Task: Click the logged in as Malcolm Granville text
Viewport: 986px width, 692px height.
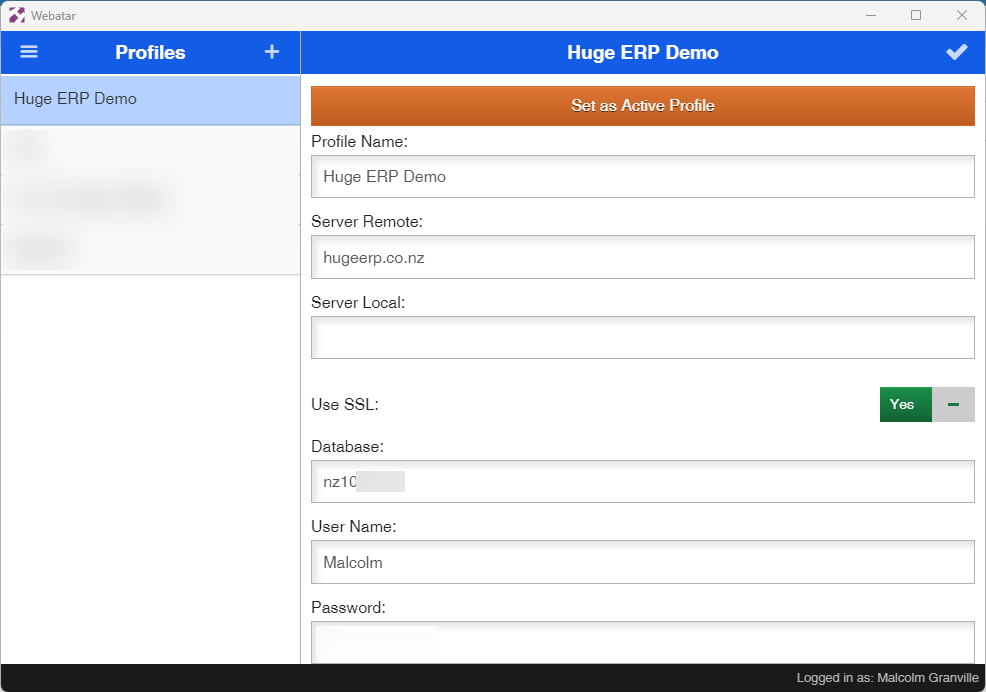Action: click(x=887, y=678)
